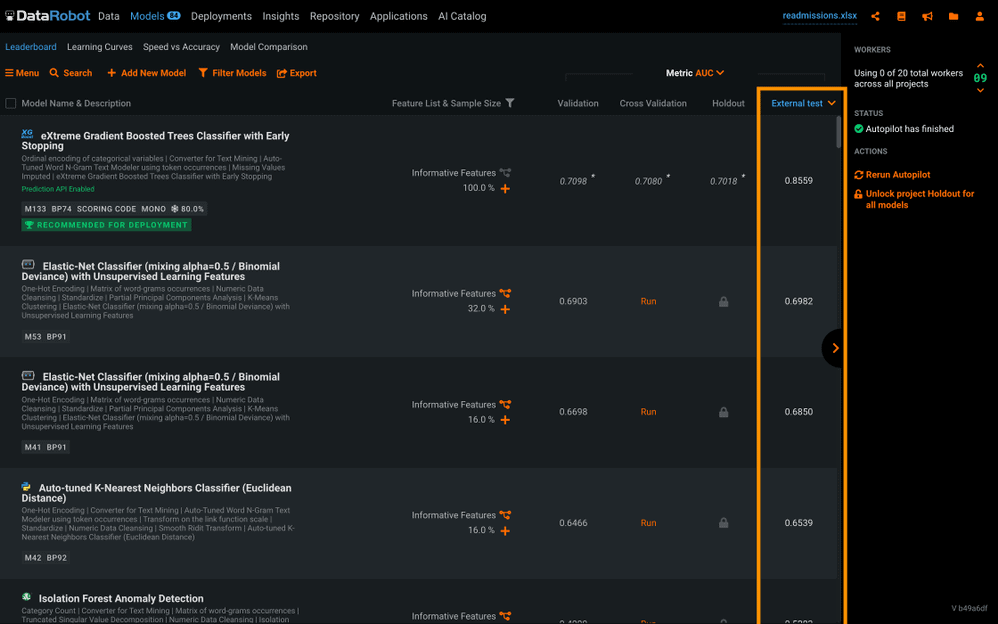Click the blueprint icon in the M41 row

[505, 404]
